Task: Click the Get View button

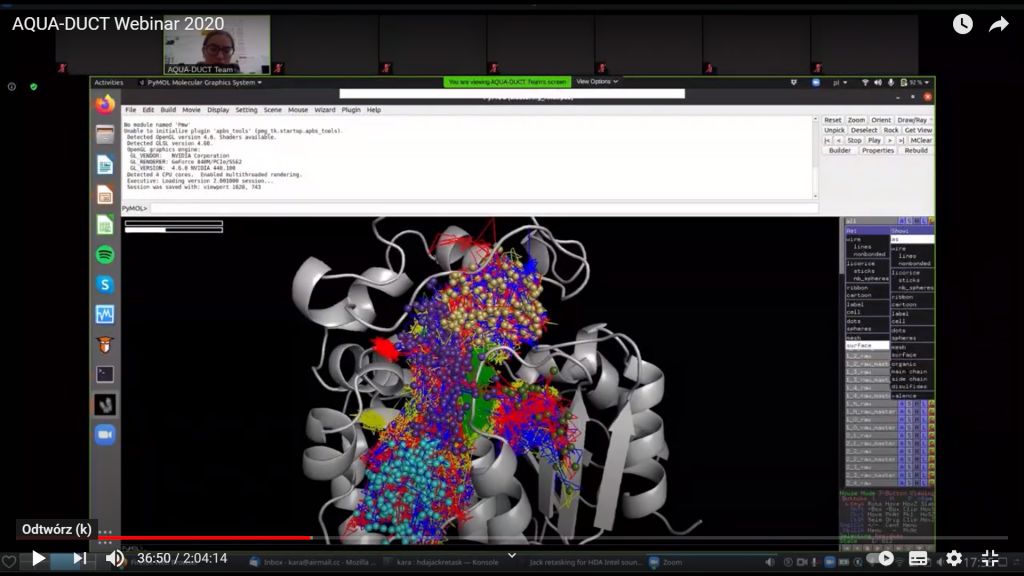Action: pyautogui.click(x=918, y=130)
